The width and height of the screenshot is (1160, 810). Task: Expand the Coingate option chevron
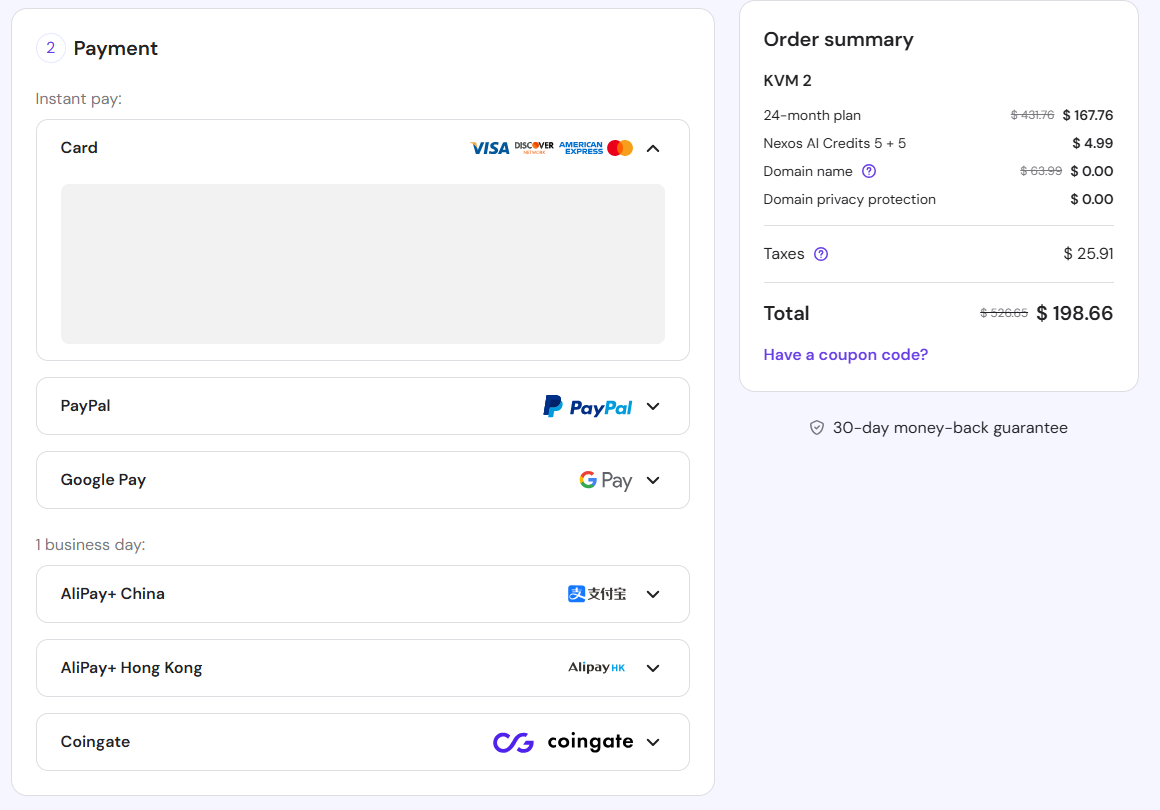[x=652, y=742]
